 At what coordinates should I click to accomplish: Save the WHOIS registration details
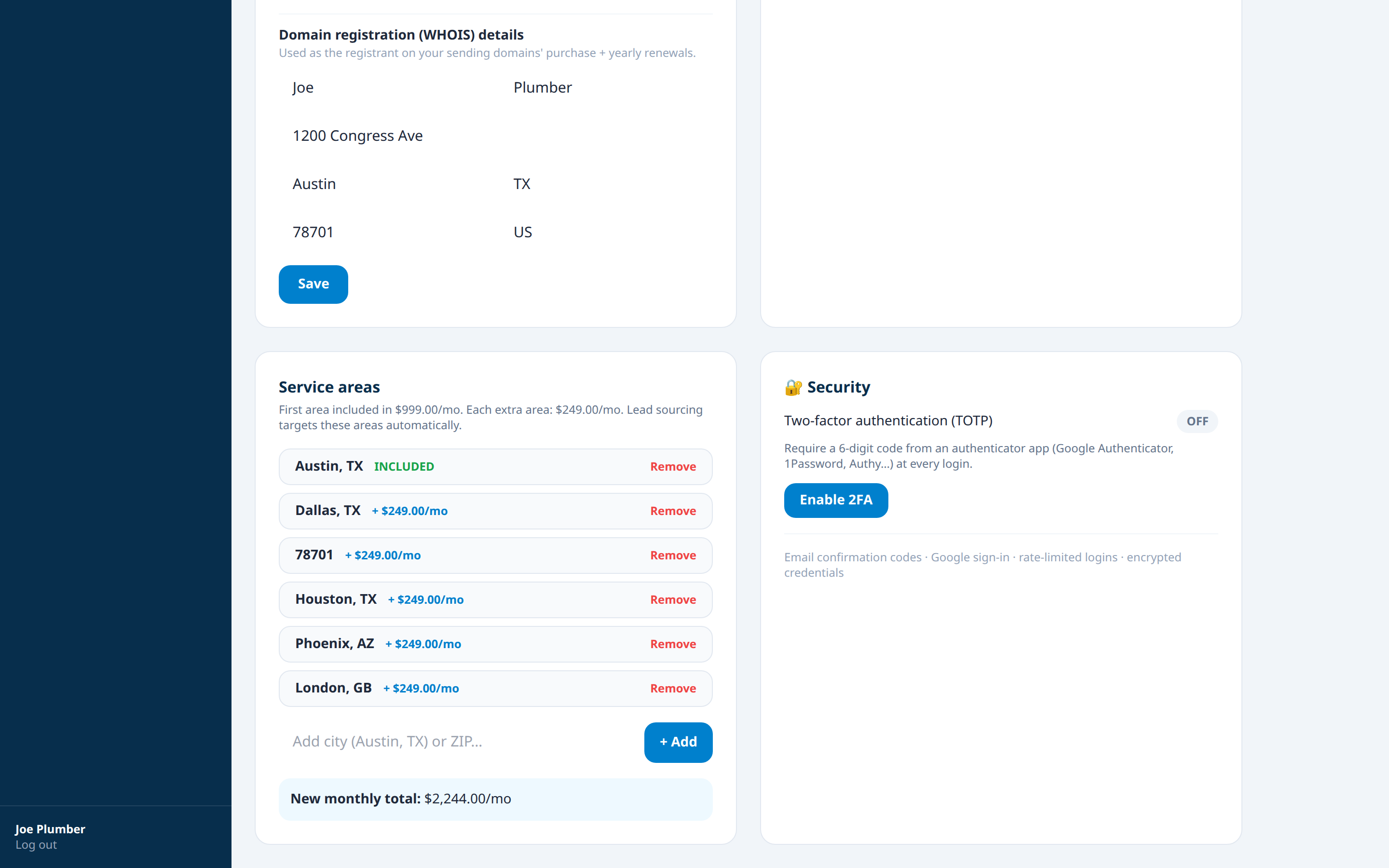click(313, 284)
